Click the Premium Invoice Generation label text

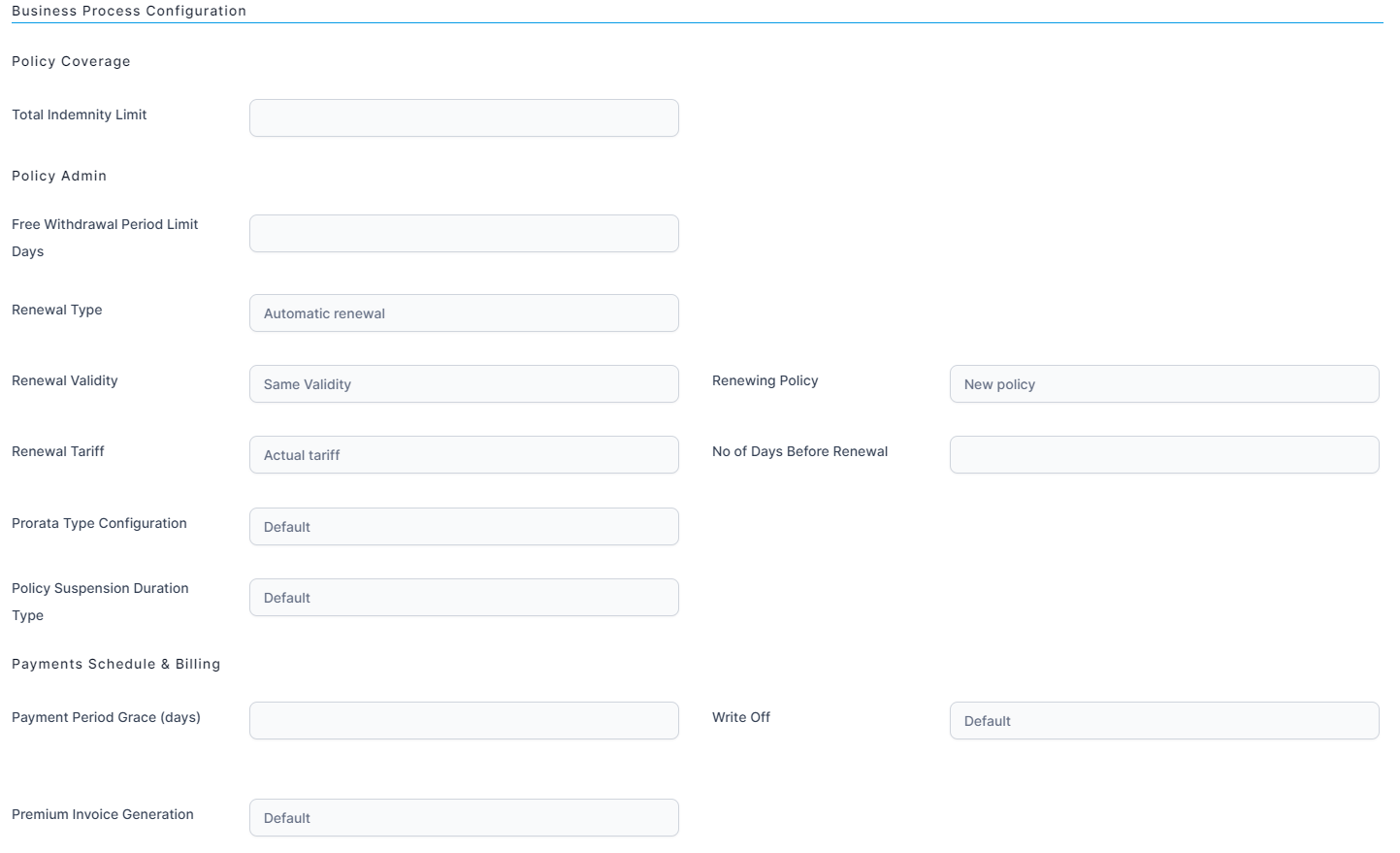point(103,814)
